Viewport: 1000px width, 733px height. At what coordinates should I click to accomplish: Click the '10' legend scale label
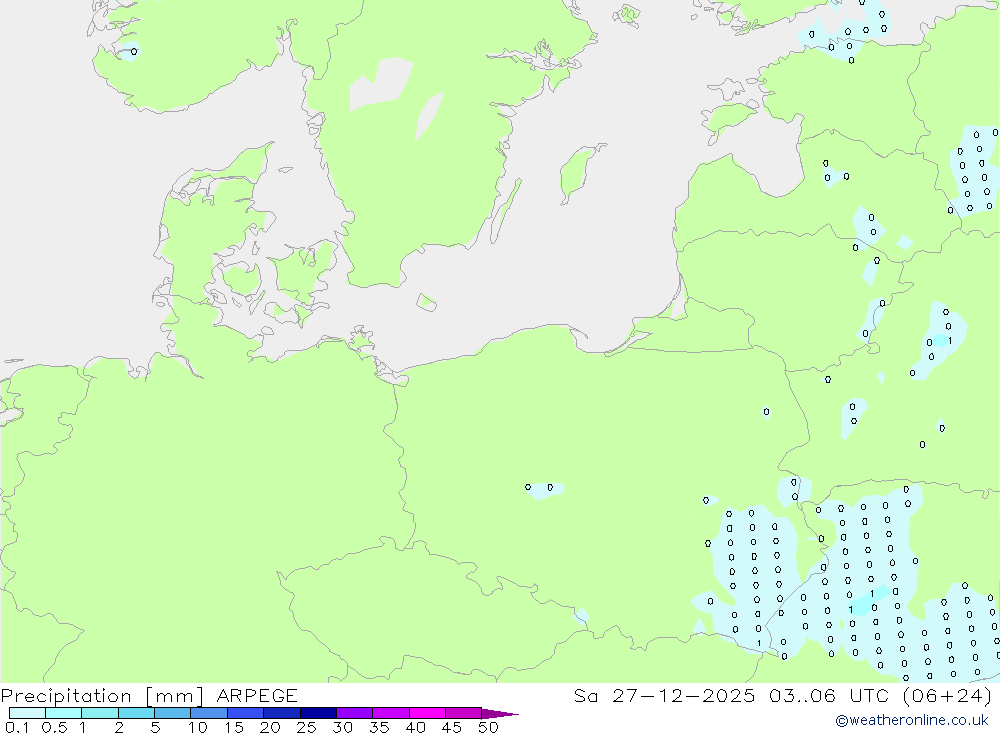pos(198,727)
